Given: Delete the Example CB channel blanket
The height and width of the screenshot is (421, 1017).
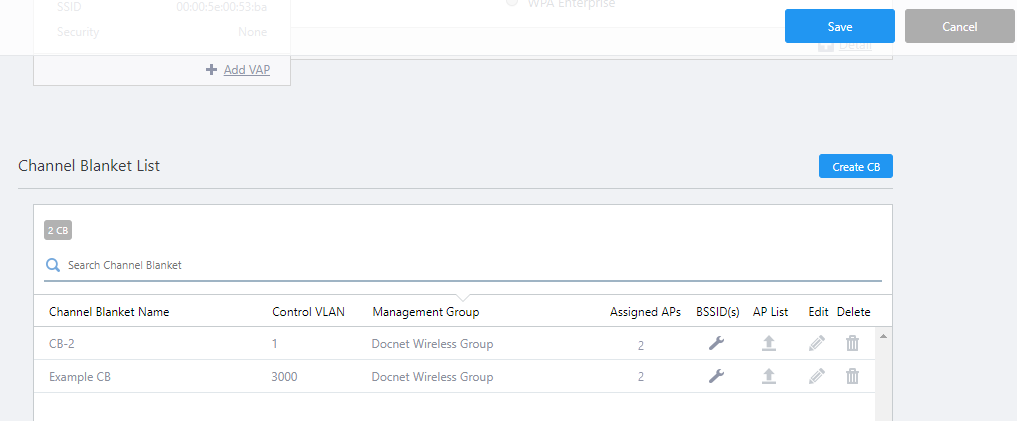Looking at the screenshot, I should click(852, 377).
